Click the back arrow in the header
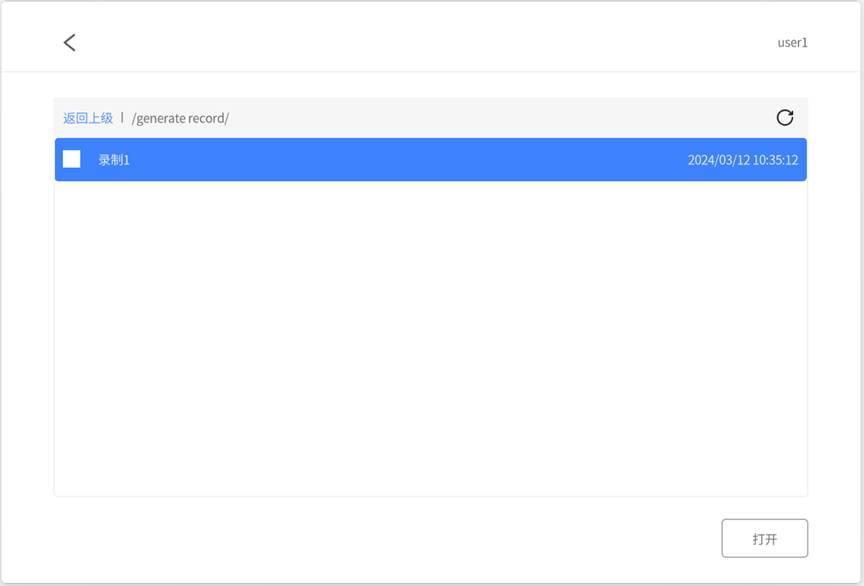Viewport: 864px width, 586px height. tap(69, 42)
